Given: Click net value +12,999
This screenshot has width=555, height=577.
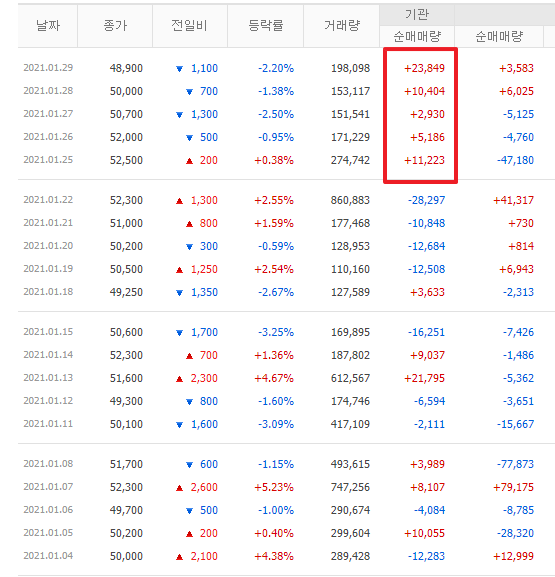Looking at the screenshot, I should [513, 556].
